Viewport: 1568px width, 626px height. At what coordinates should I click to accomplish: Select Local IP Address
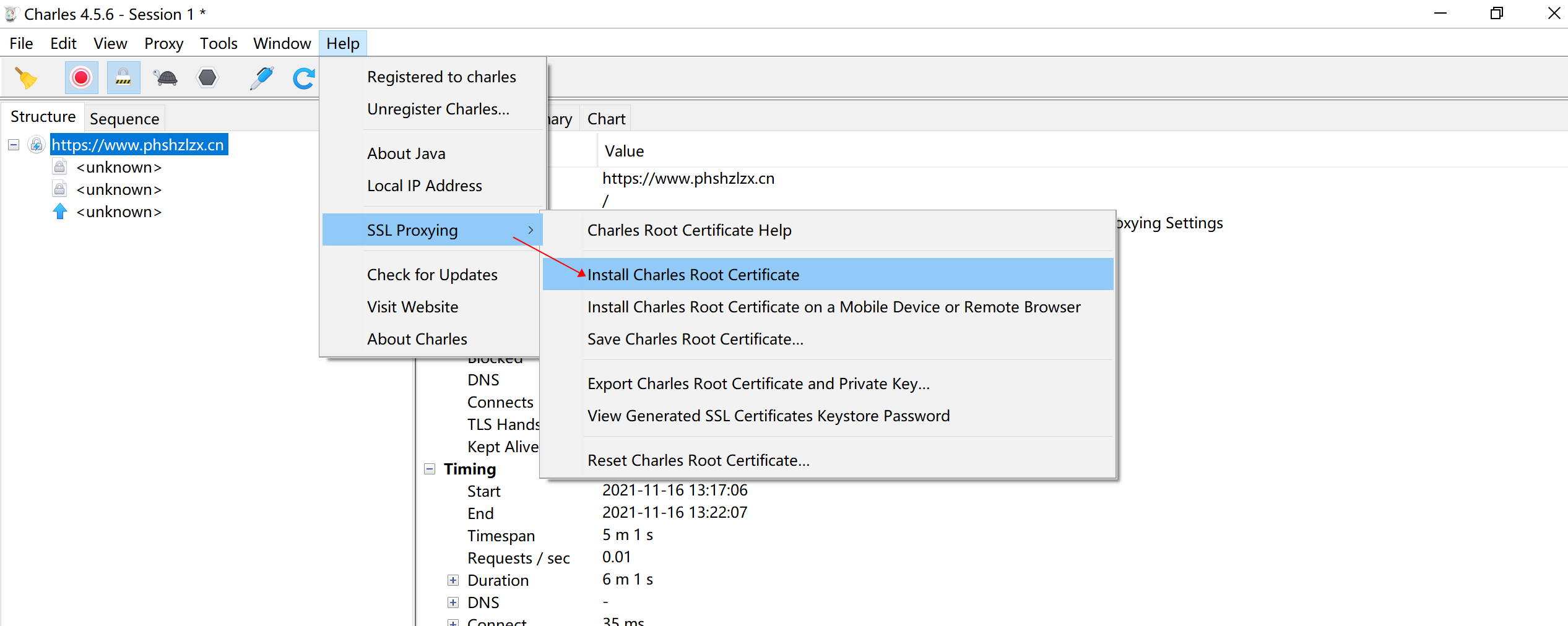click(x=433, y=186)
